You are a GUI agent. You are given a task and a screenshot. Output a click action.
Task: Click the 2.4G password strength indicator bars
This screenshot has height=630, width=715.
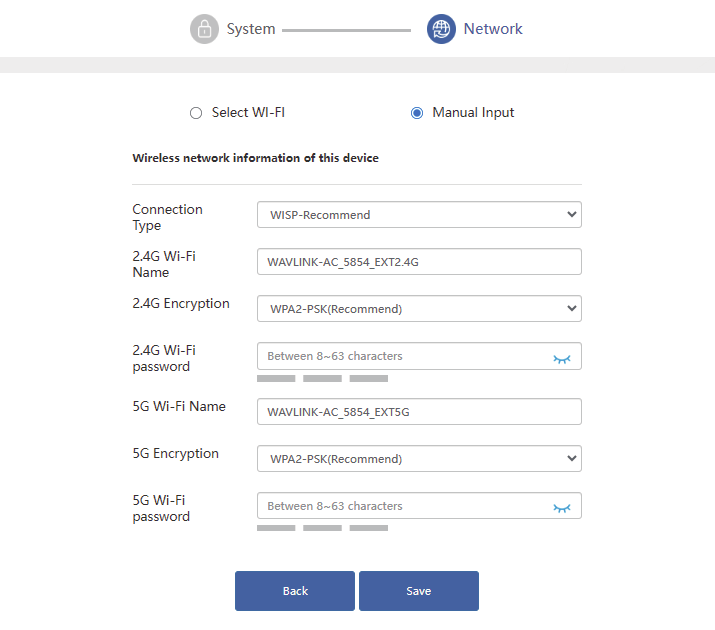[x=322, y=379]
